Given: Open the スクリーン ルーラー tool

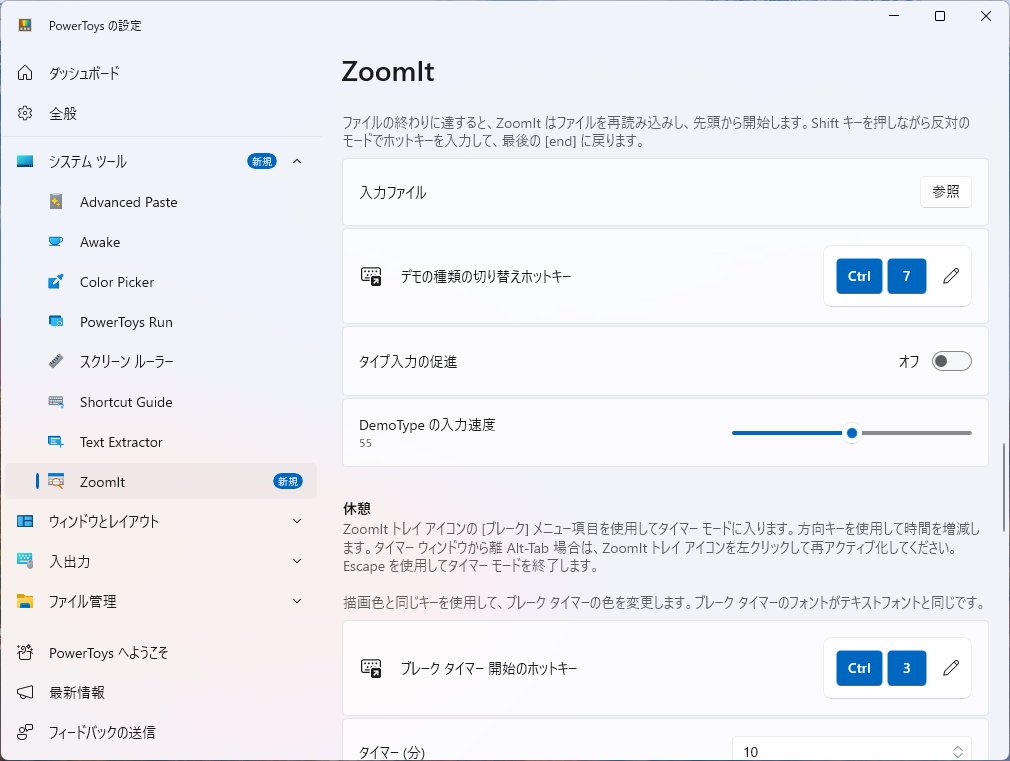Looking at the screenshot, I should point(125,361).
